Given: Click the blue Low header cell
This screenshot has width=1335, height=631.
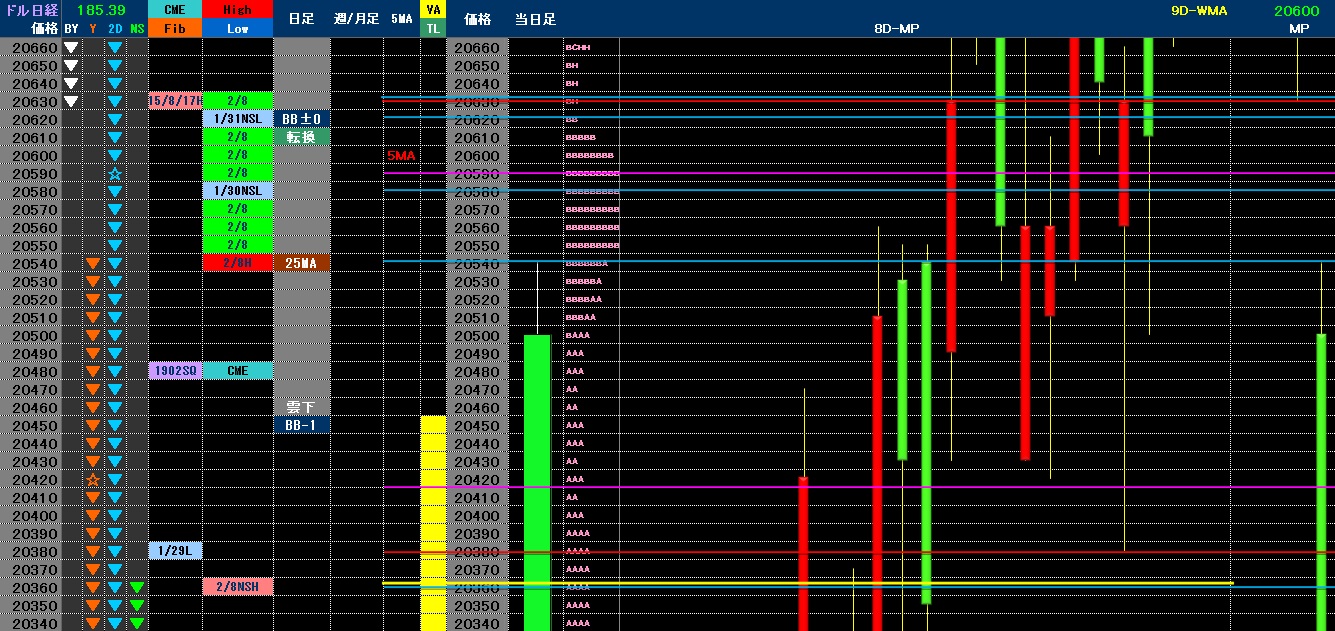Looking at the screenshot, I should coord(237,29).
